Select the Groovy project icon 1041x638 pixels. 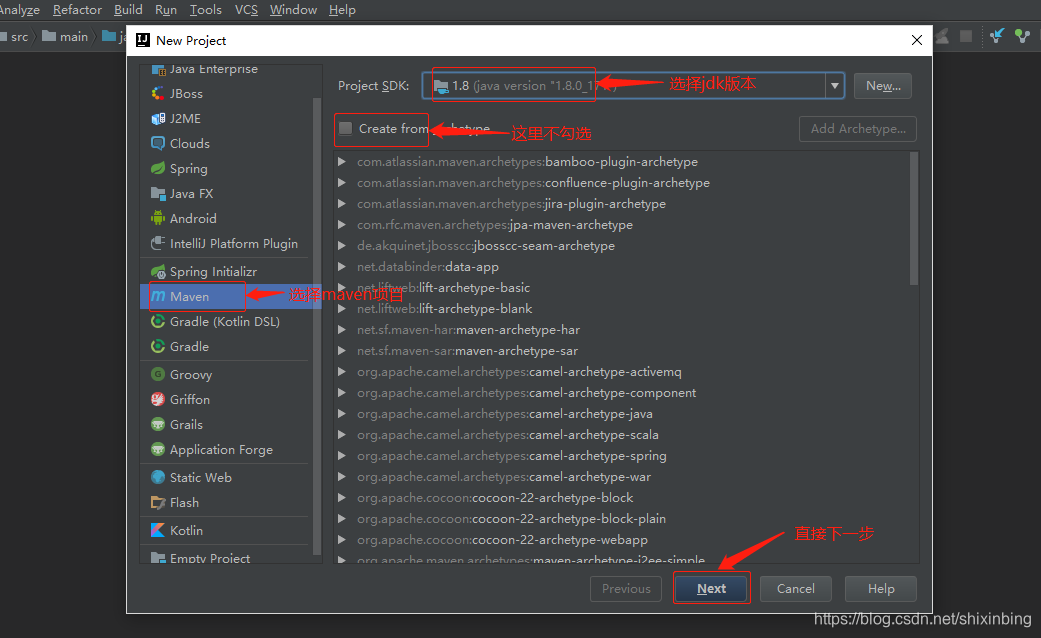point(158,374)
